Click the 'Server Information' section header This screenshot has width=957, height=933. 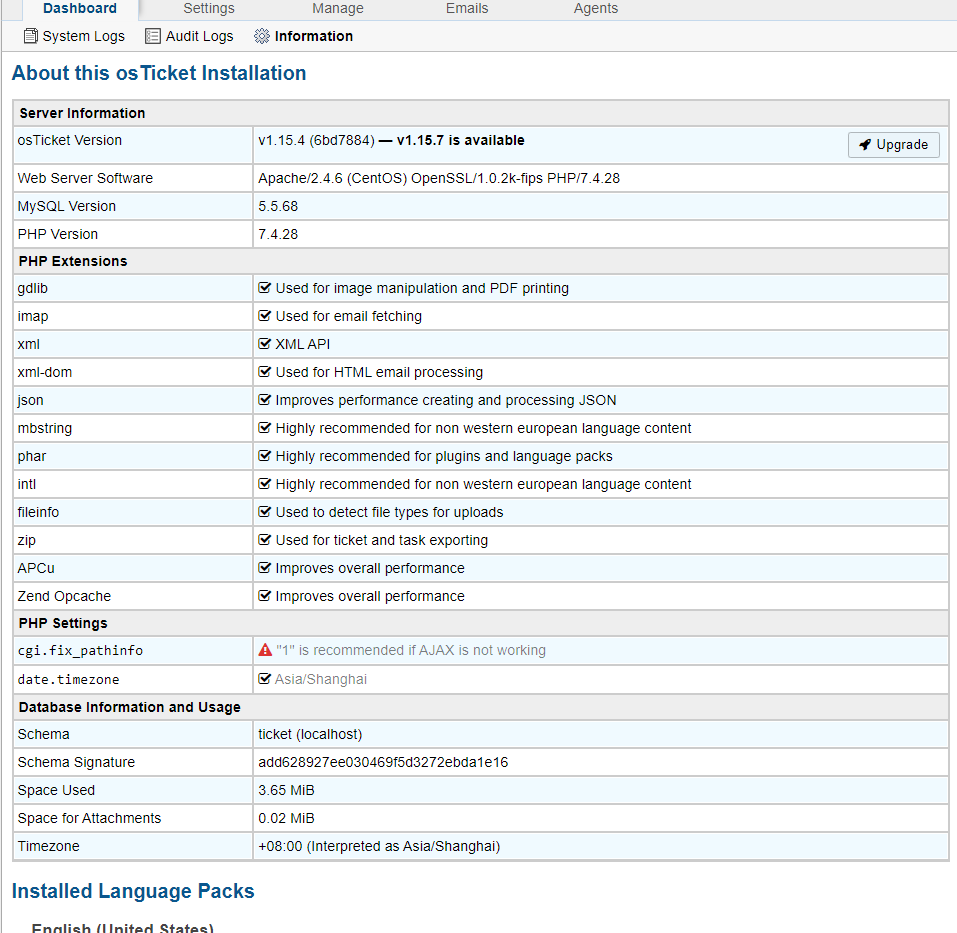click(x=82, y=113)
